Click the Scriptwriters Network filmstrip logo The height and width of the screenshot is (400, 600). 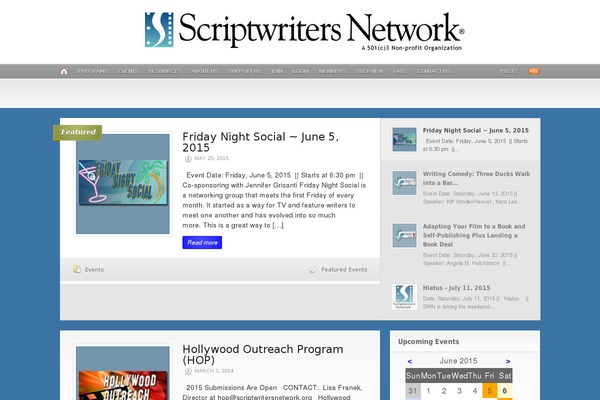(x=159, y=30)
